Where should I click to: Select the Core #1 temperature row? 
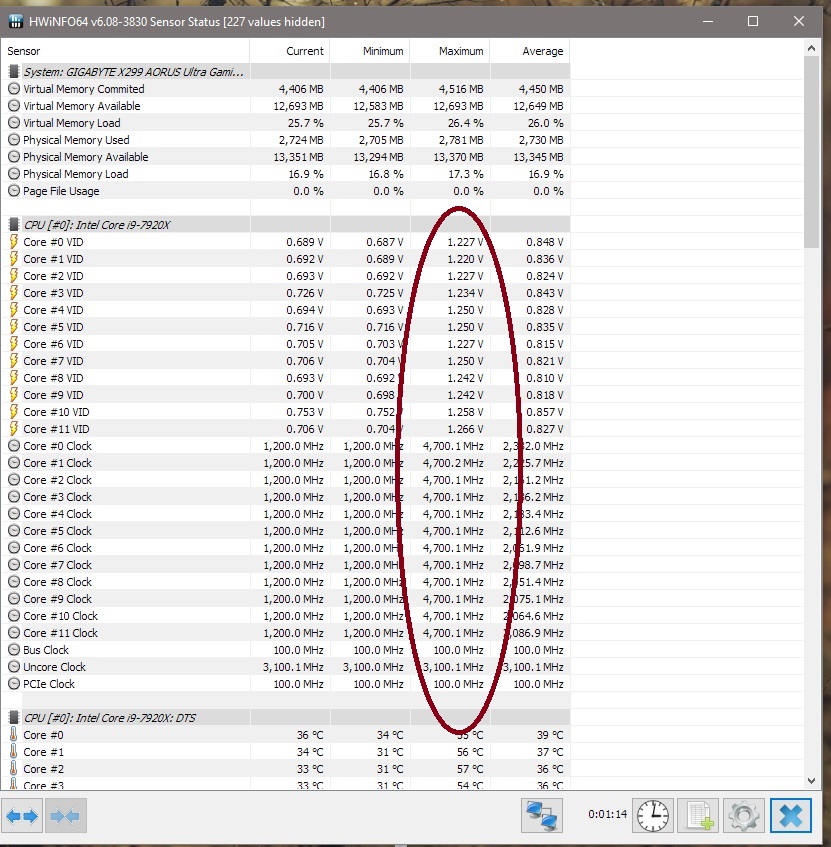coord(286,752)
